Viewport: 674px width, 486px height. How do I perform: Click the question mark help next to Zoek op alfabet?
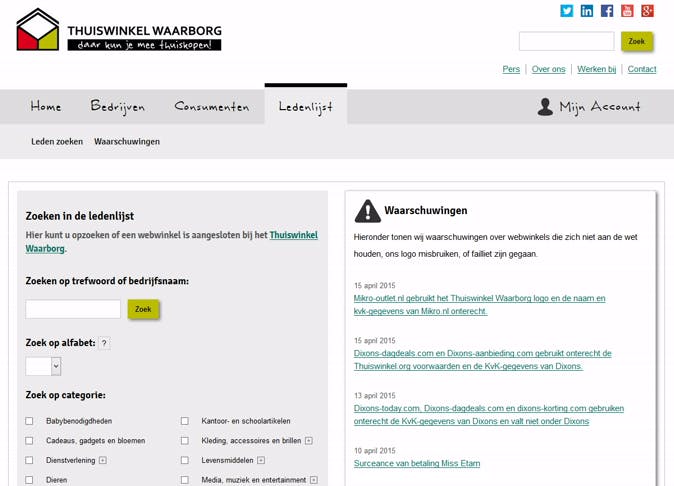click(x=104, y=343)
